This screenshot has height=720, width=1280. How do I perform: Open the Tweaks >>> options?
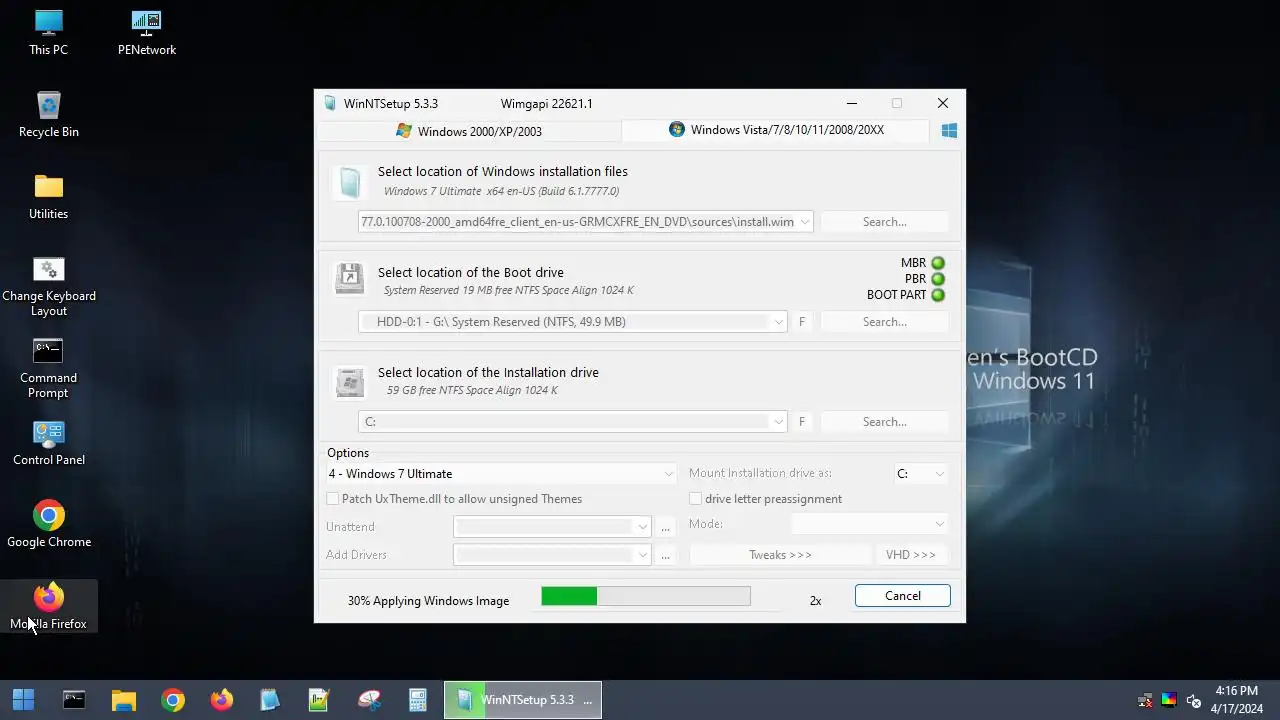pyautogui.click(x=780, y=555)
